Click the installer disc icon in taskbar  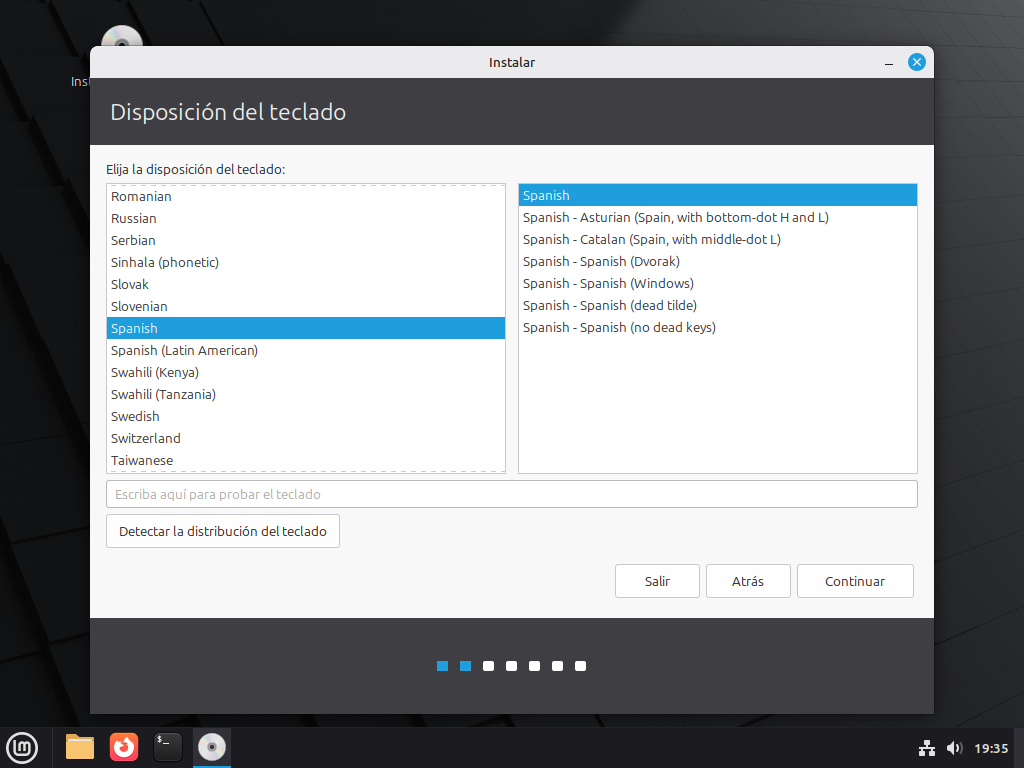(x=212, y=747)
